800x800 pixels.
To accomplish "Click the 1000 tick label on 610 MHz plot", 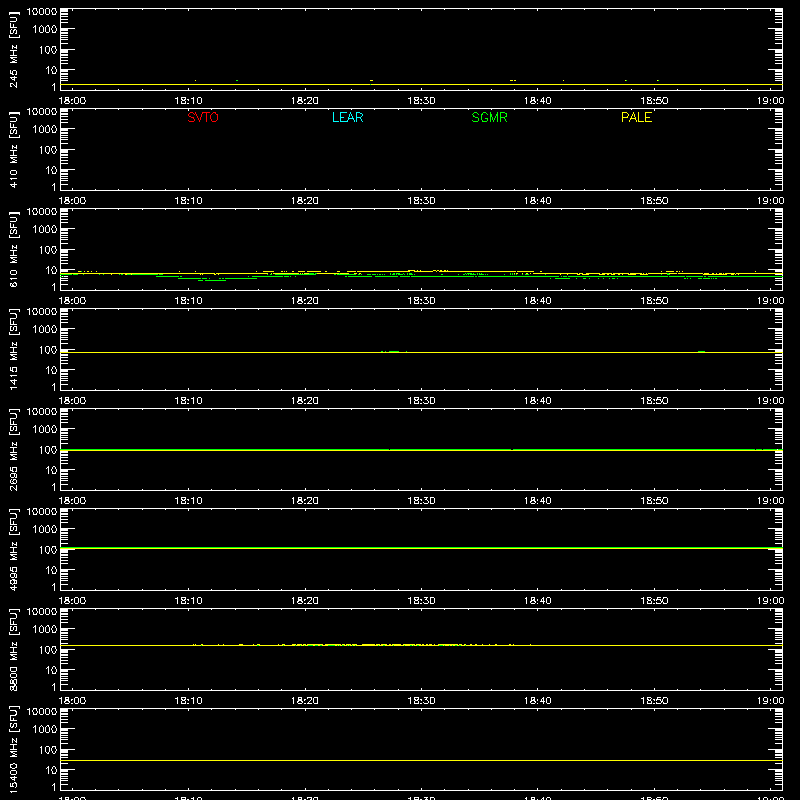I will (x=45, y=229).
